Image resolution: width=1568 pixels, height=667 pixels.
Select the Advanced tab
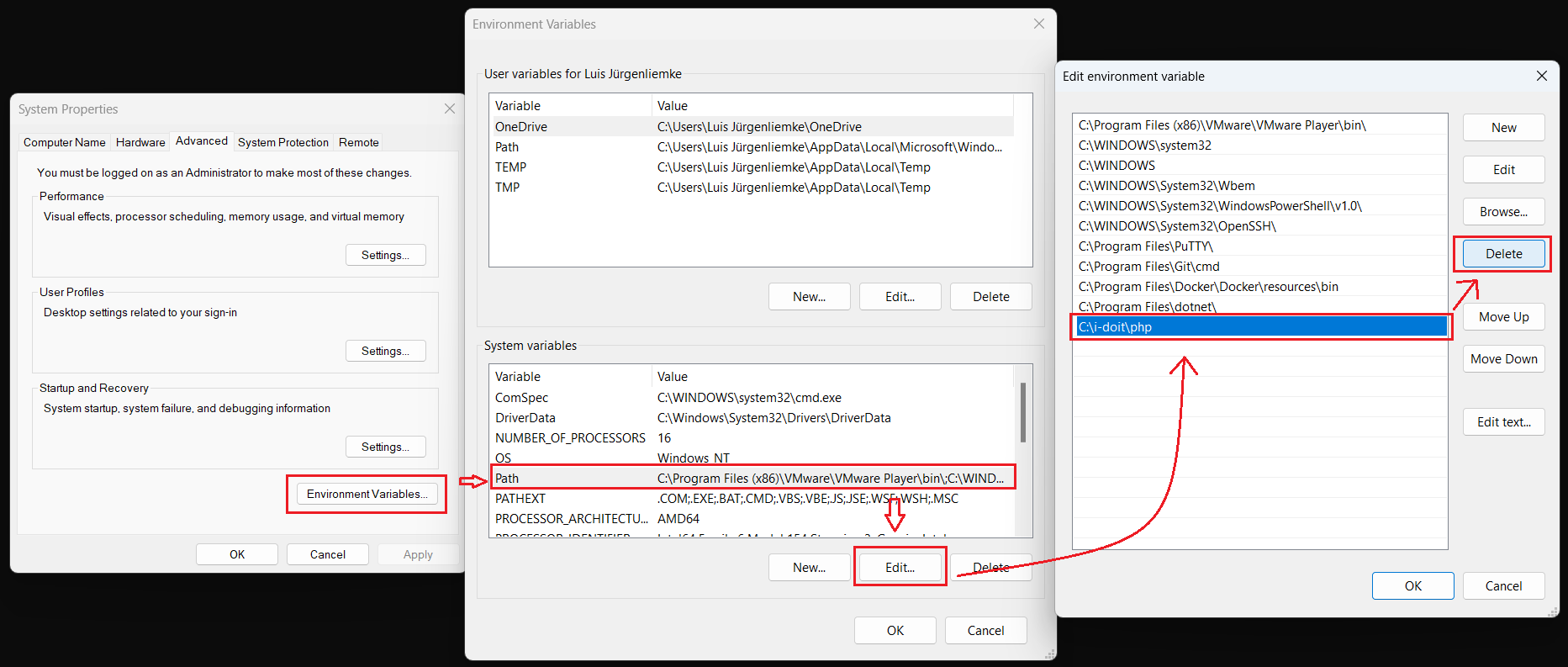pyautogui.click(x=201, y=140)
